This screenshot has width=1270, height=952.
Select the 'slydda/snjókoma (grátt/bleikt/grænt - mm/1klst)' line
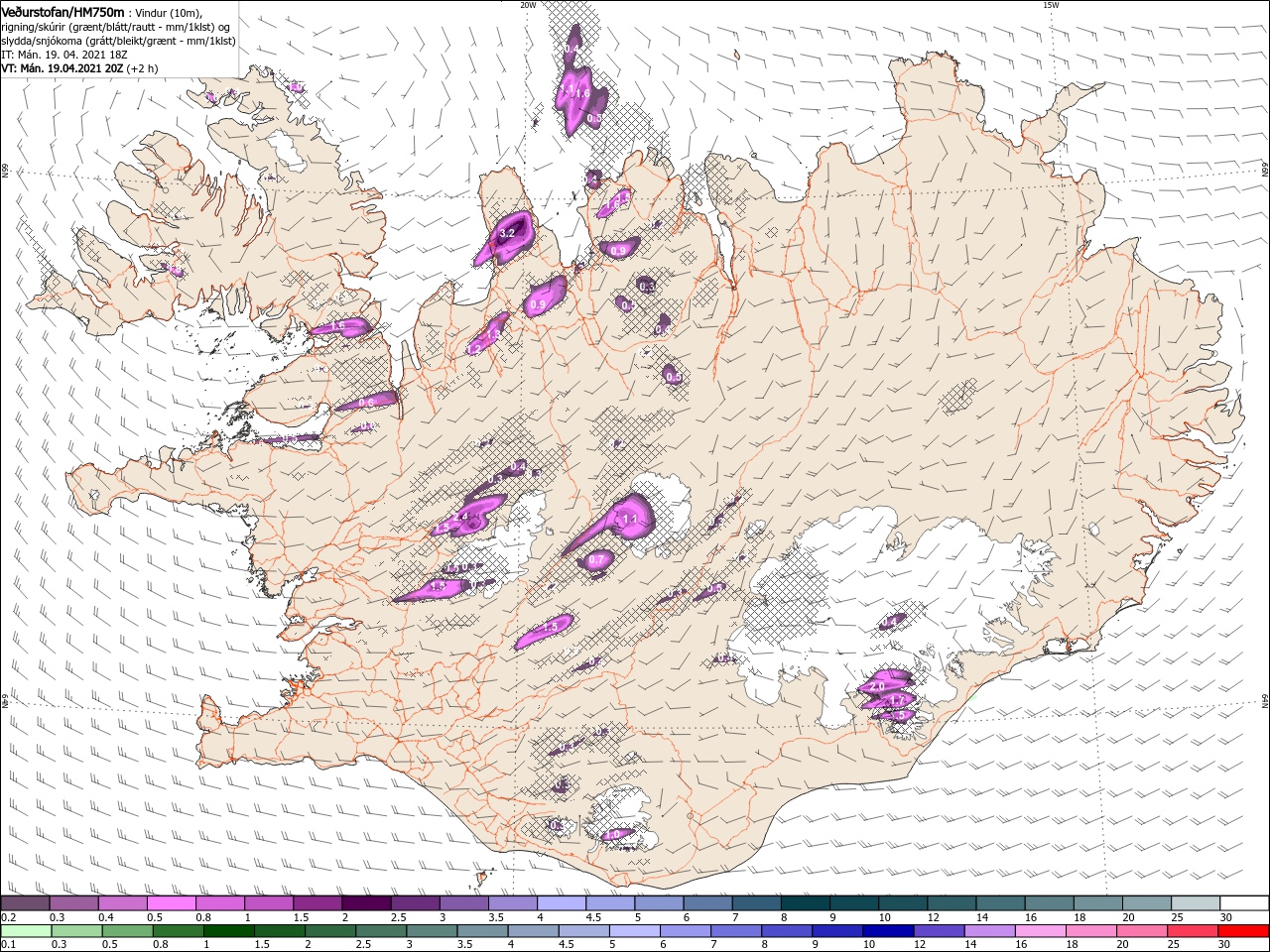coord(118,41)
